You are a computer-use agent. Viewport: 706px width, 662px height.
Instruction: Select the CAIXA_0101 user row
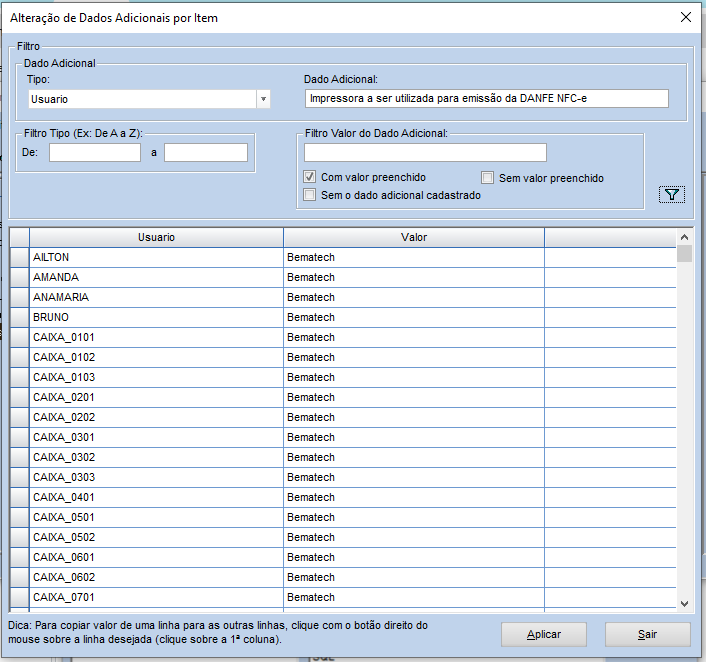(x=156, y=337)
